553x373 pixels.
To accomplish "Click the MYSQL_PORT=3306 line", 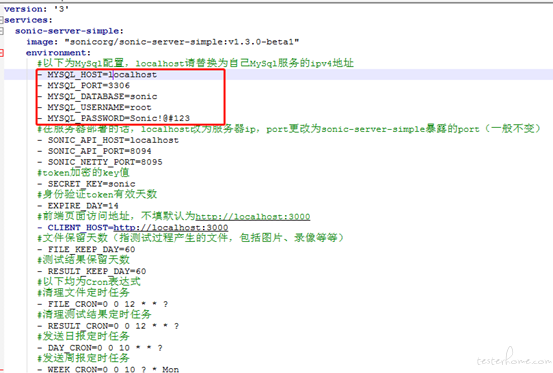I will 84,85.
